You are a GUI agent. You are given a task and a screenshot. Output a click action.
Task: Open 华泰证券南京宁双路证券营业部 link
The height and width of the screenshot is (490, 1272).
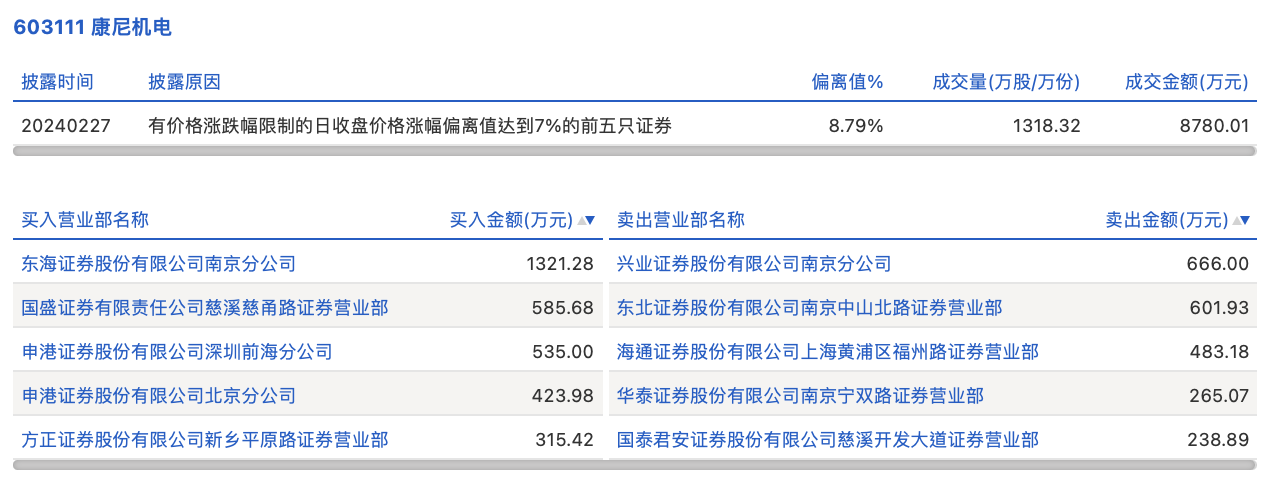[800, 396]
